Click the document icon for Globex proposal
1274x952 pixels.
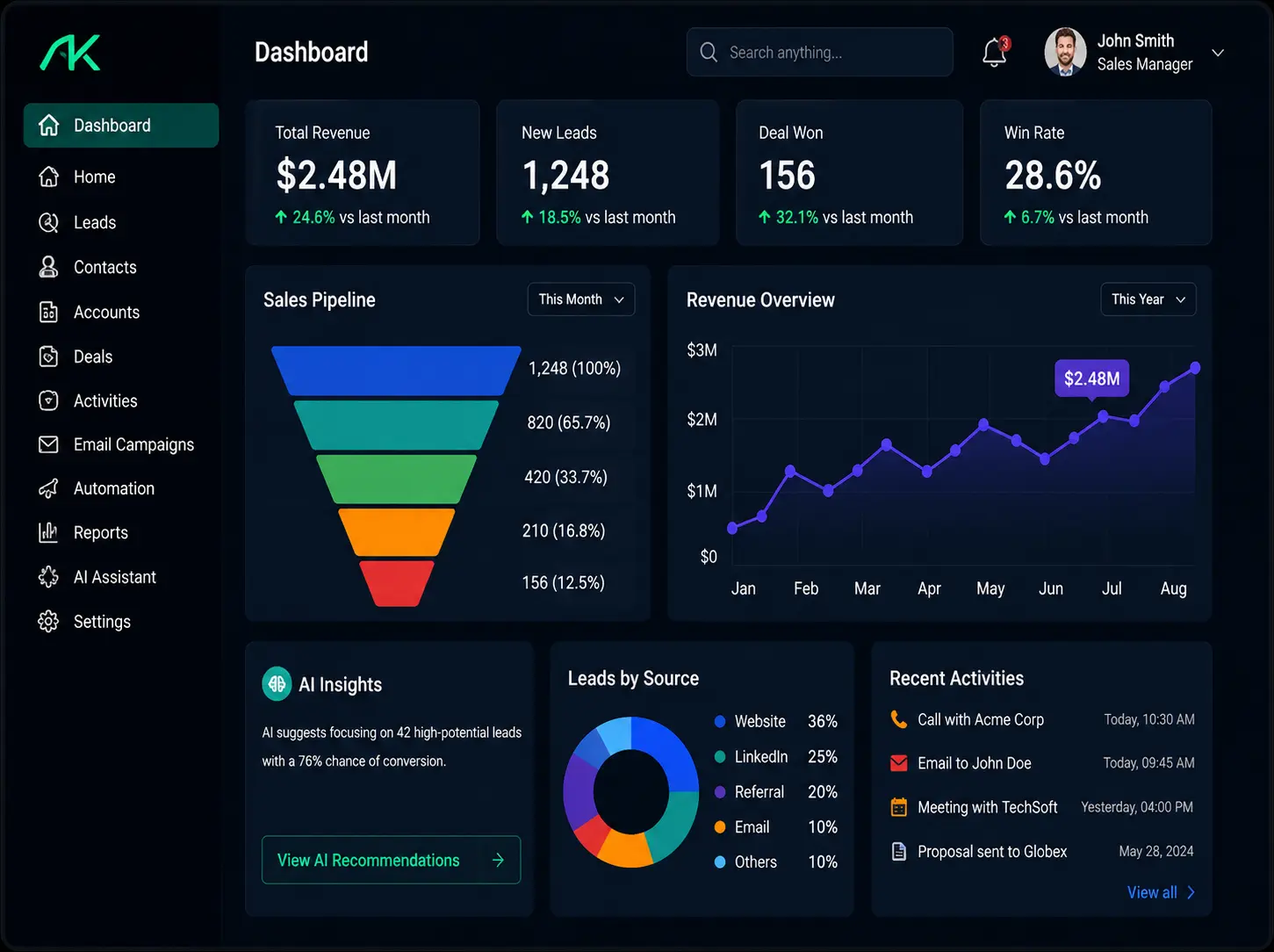coord(898,851)
